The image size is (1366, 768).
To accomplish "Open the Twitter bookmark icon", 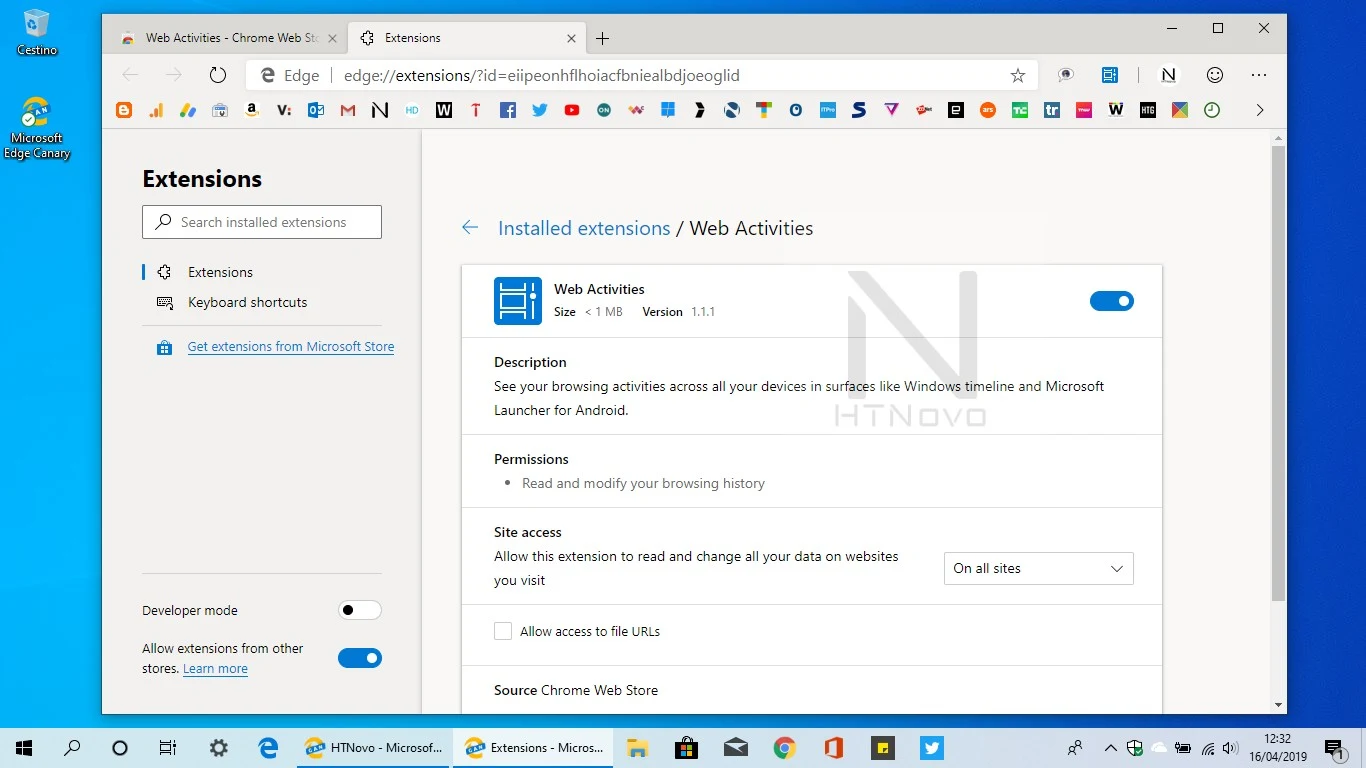I will tap(540, 111).
